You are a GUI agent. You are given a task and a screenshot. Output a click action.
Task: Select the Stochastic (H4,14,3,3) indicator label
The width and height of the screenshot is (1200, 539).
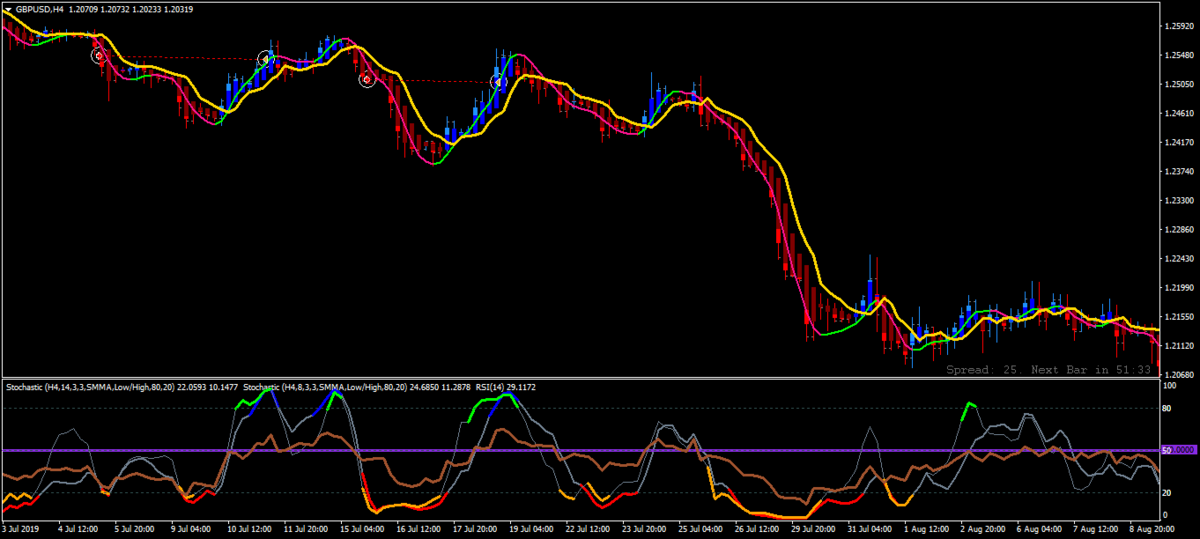[121, 386]
